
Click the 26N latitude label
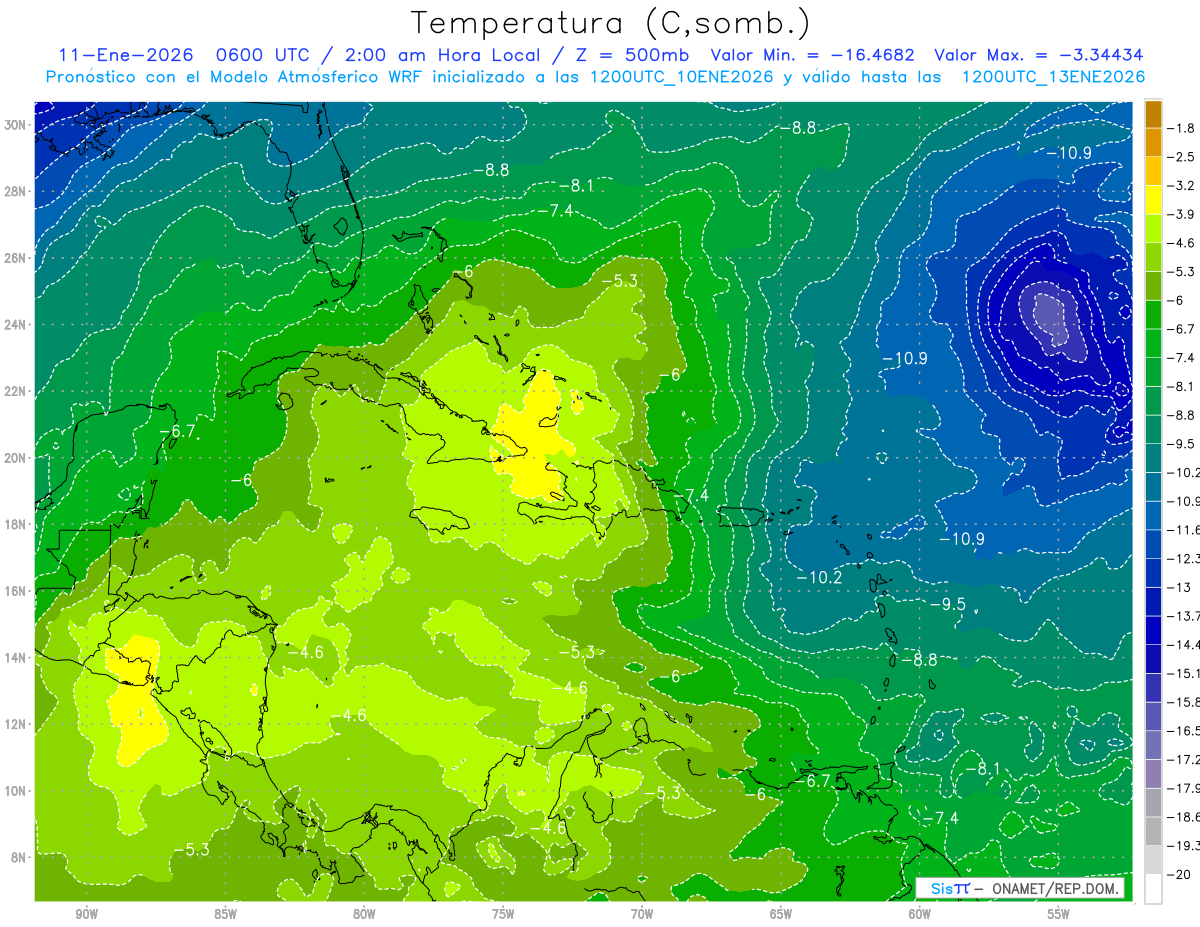tap(16, 258)
